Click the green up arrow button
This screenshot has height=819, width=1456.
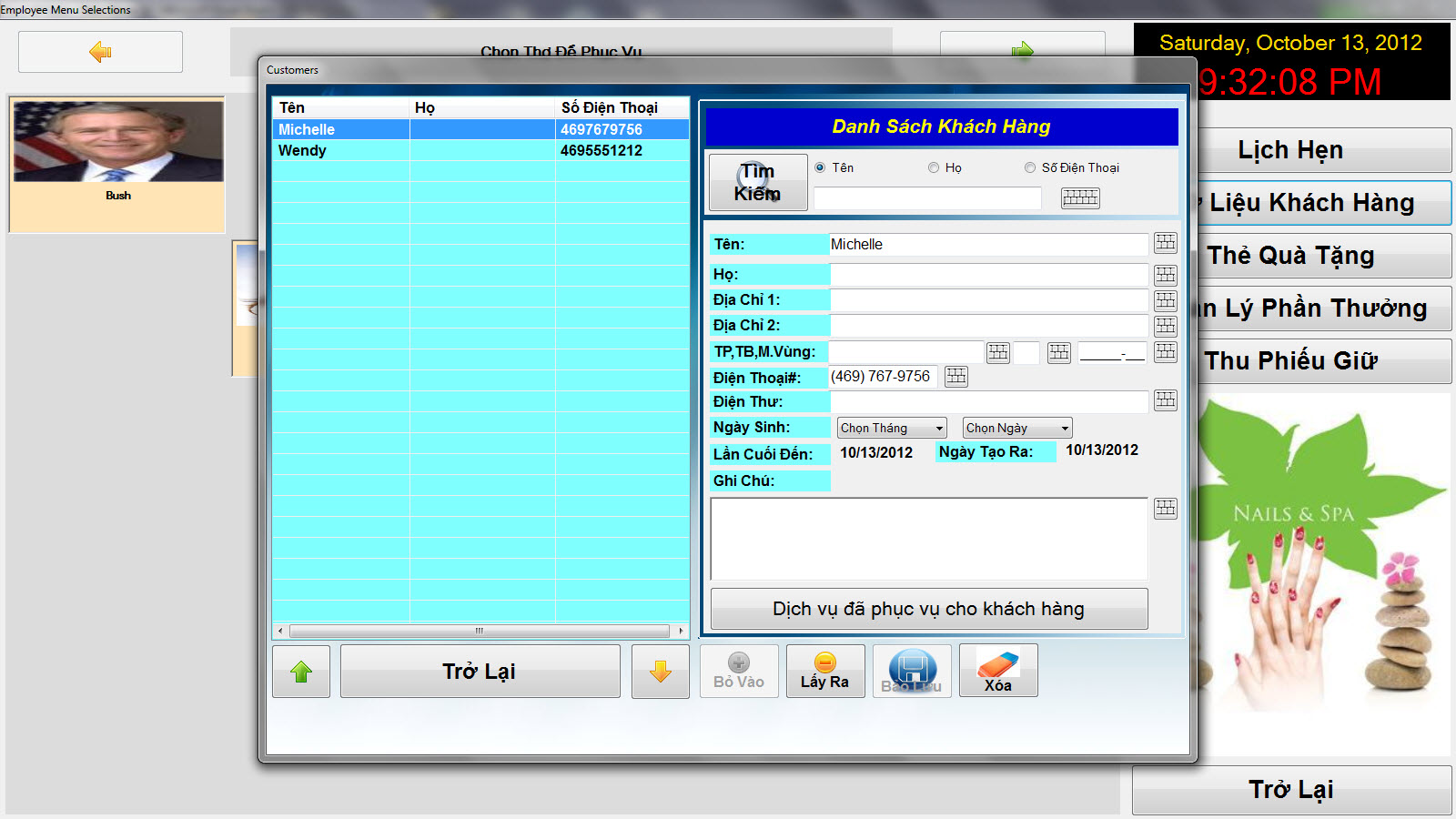pyautogui.click(x=301, y=672)
